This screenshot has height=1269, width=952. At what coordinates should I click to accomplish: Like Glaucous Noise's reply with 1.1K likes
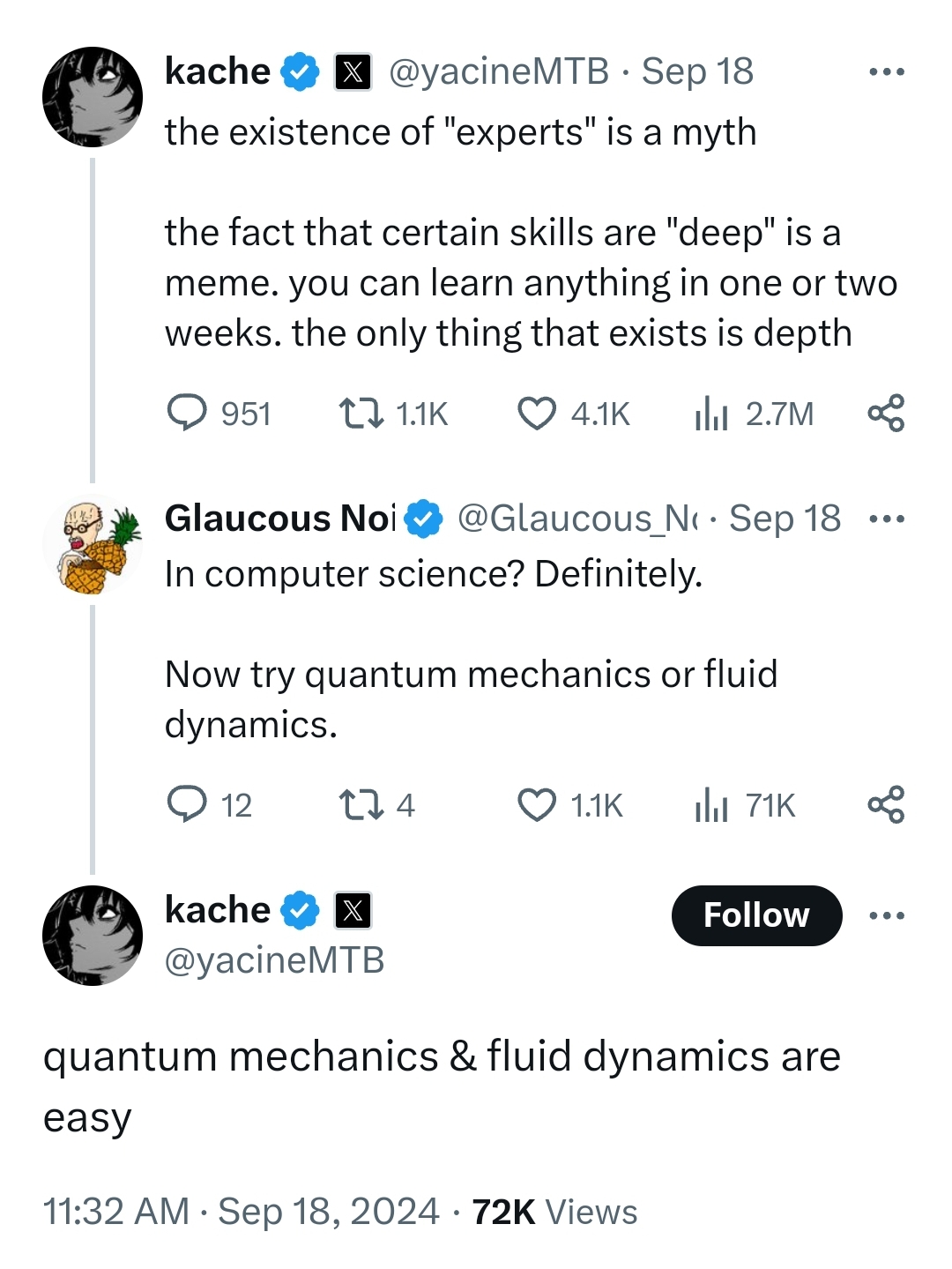pyautogui.click(x=536, y=804)
